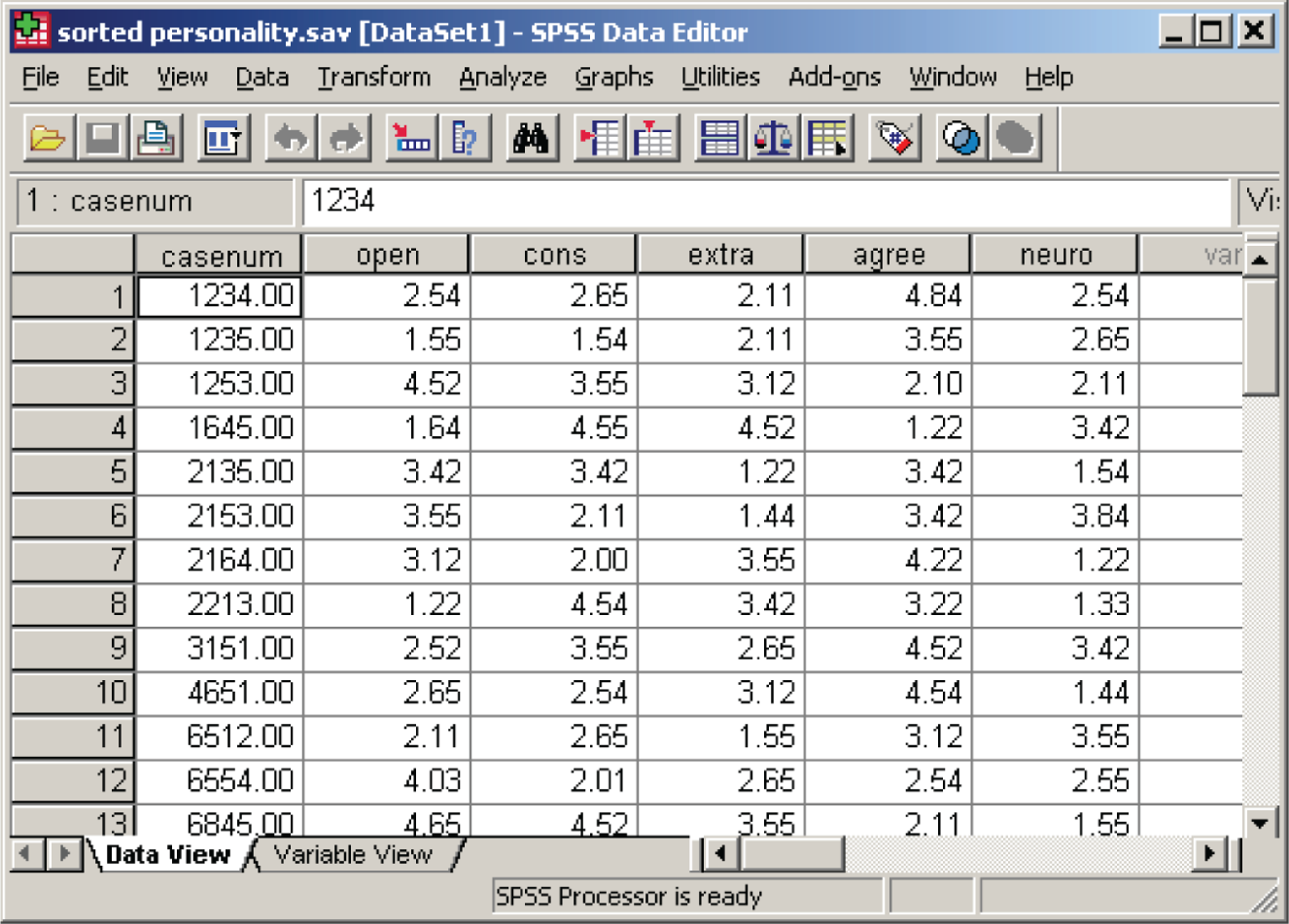
Task: Click the SPSS application icon in title bar
Action: (31, 31)
